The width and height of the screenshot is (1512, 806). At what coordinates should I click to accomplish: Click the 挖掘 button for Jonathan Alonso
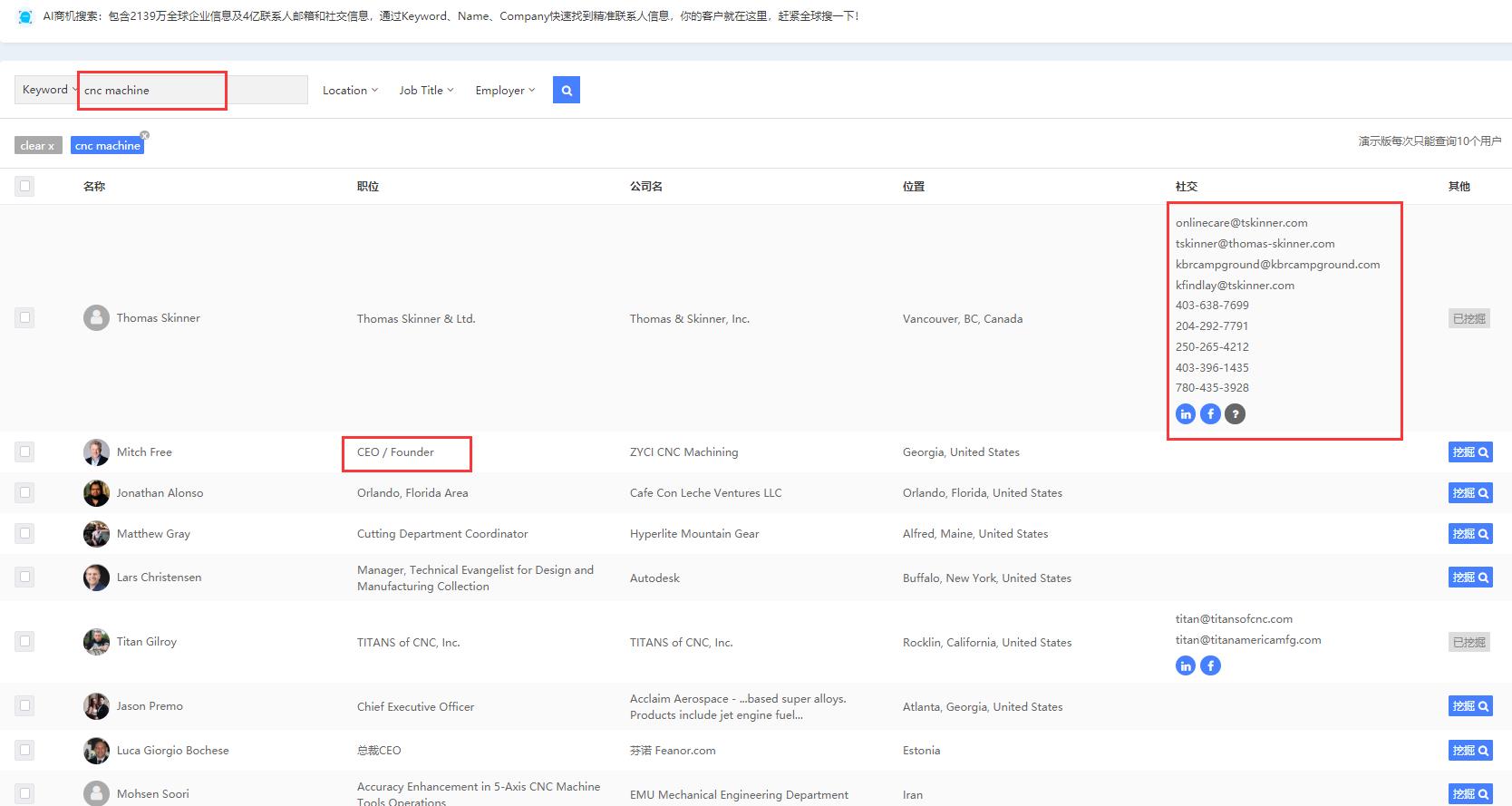(x=1469, y=493)
